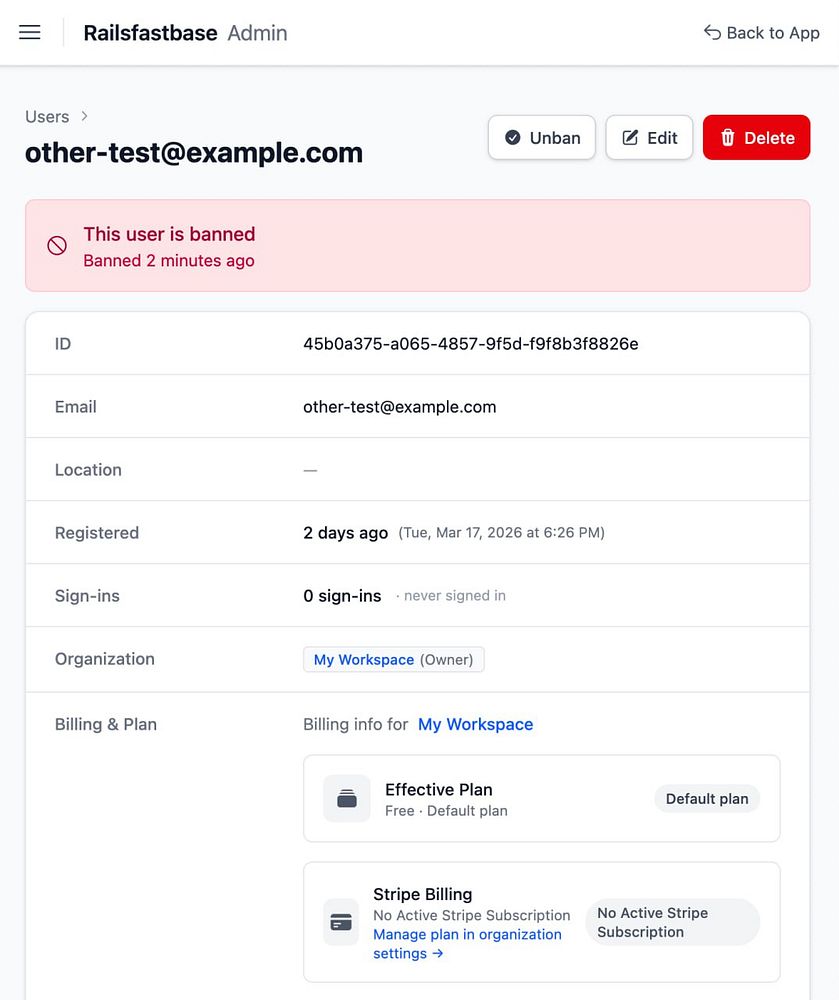Click the Back to App arrow icon
The width and height of the screenshot is (839, 1000).
click(712, 33)
